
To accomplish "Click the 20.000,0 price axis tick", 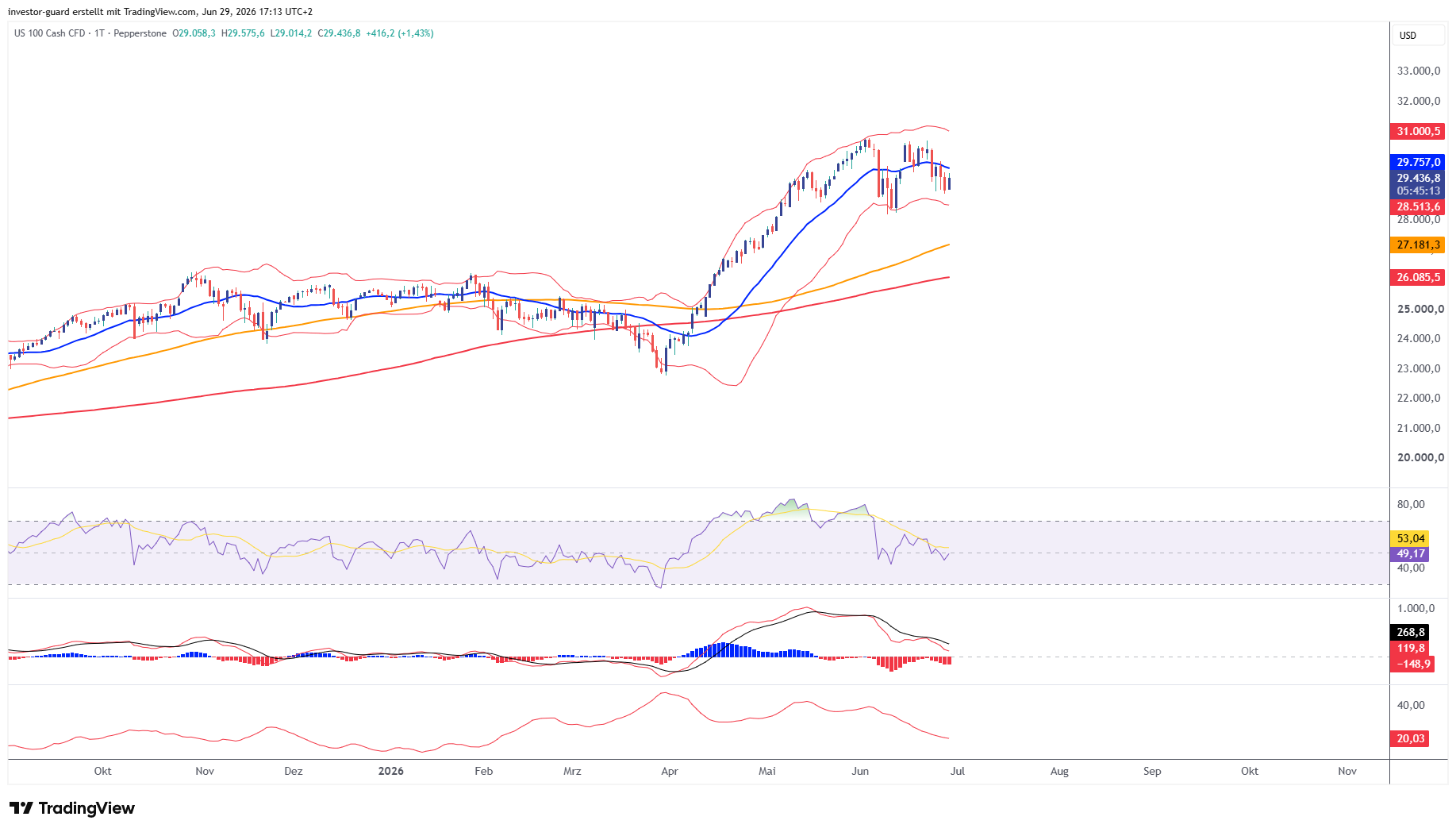I will click(x=1420, y=457).
